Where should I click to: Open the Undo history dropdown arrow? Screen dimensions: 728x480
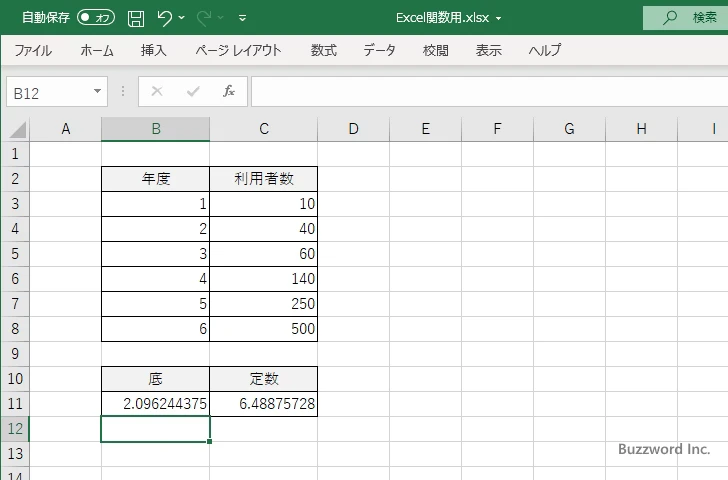(x=182, y=18)
